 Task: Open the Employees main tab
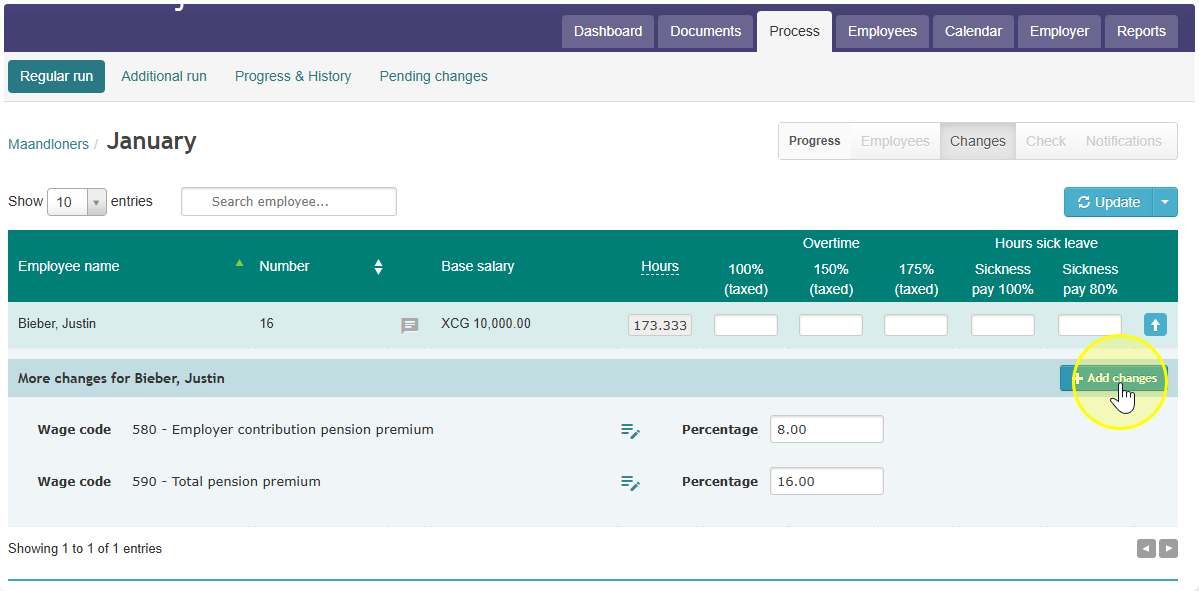pos(882,31)
